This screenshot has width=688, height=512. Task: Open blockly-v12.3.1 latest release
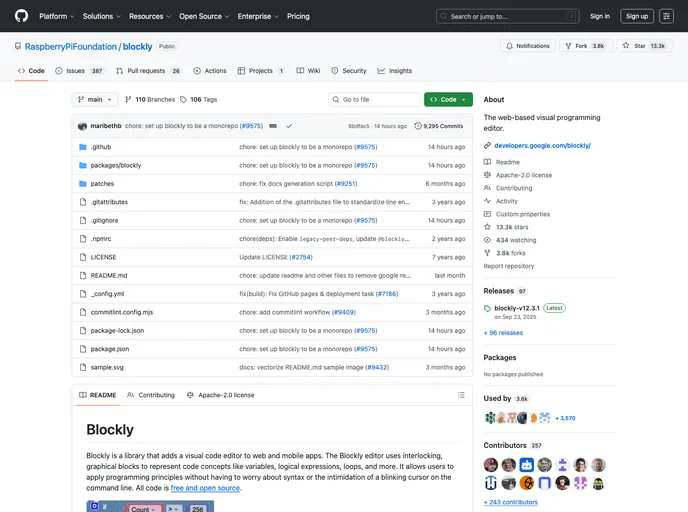[517, 308]
